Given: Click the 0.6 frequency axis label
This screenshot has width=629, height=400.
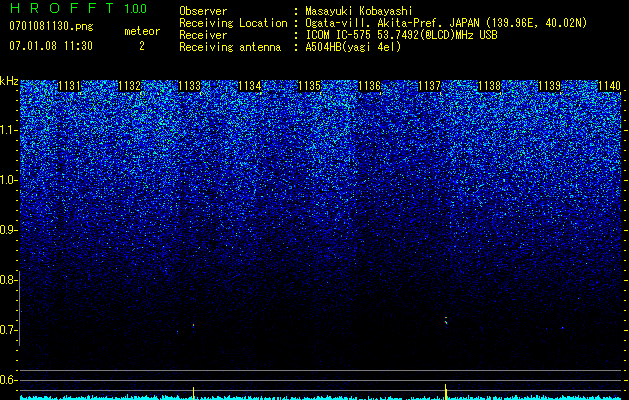Looking at the screenshot, I should (8, 380).
